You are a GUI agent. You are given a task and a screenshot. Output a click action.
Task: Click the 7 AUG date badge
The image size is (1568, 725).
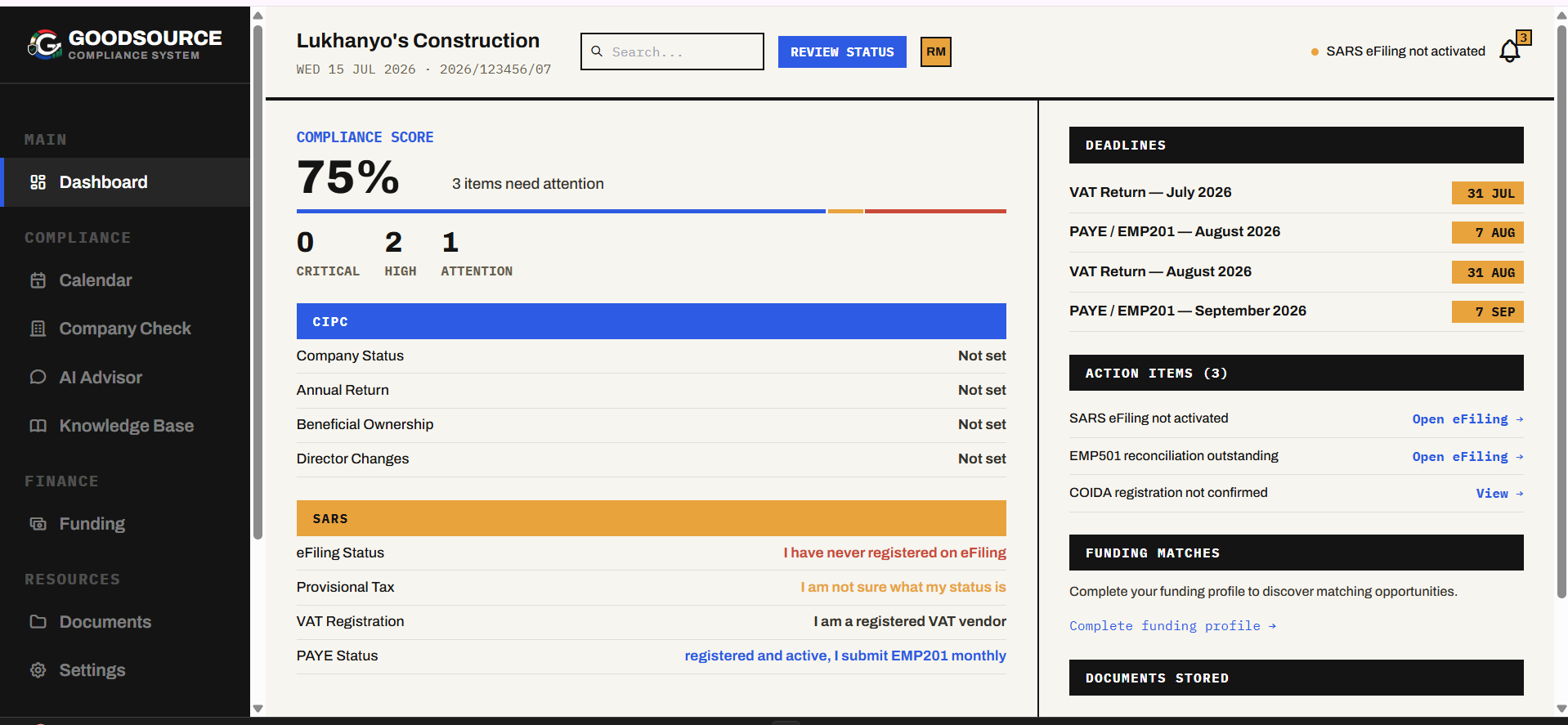[1487, 232]
